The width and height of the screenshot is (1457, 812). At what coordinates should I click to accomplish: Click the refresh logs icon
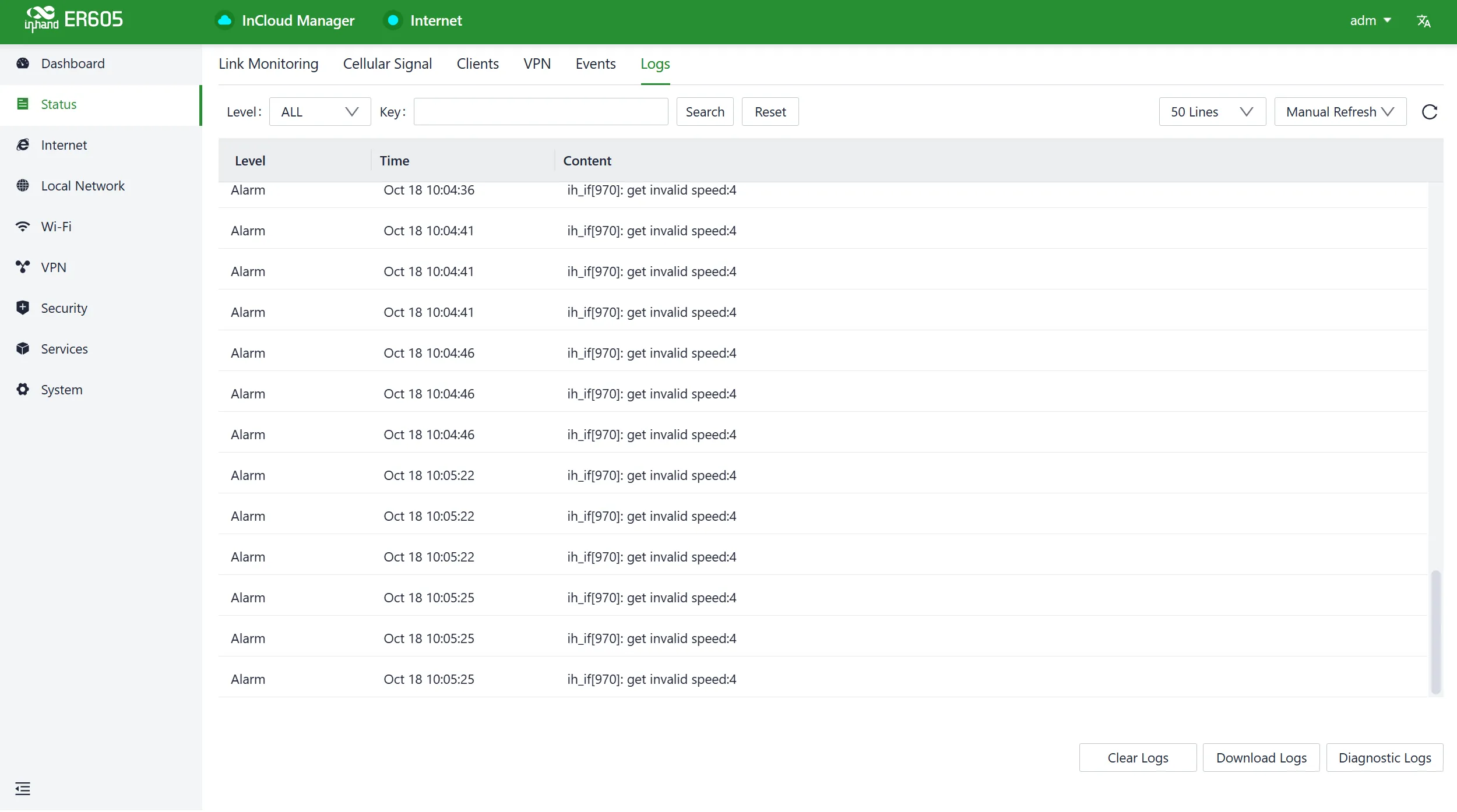point(1429,112)
